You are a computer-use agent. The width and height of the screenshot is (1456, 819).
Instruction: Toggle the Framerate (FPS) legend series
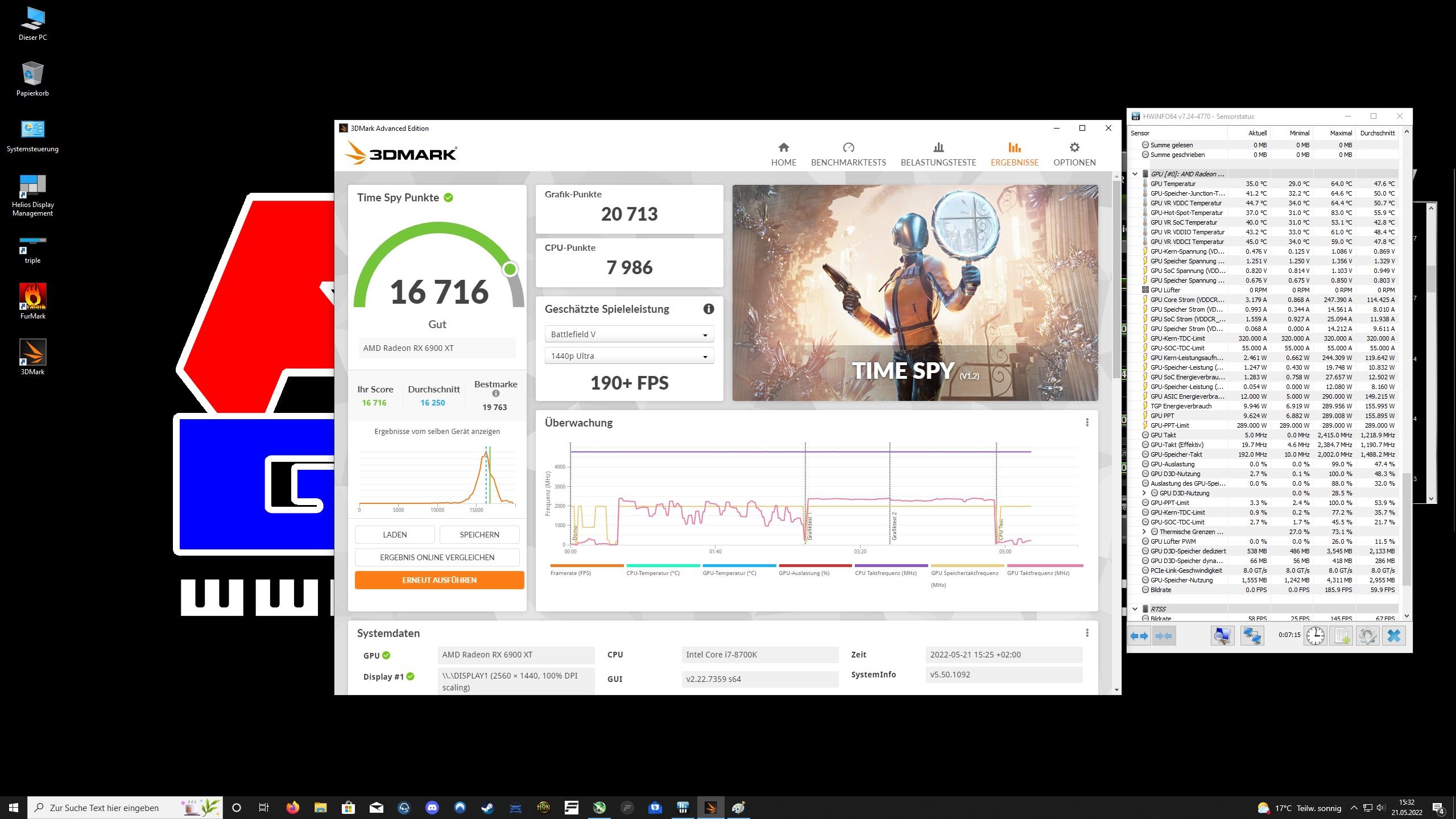point(570,573)
